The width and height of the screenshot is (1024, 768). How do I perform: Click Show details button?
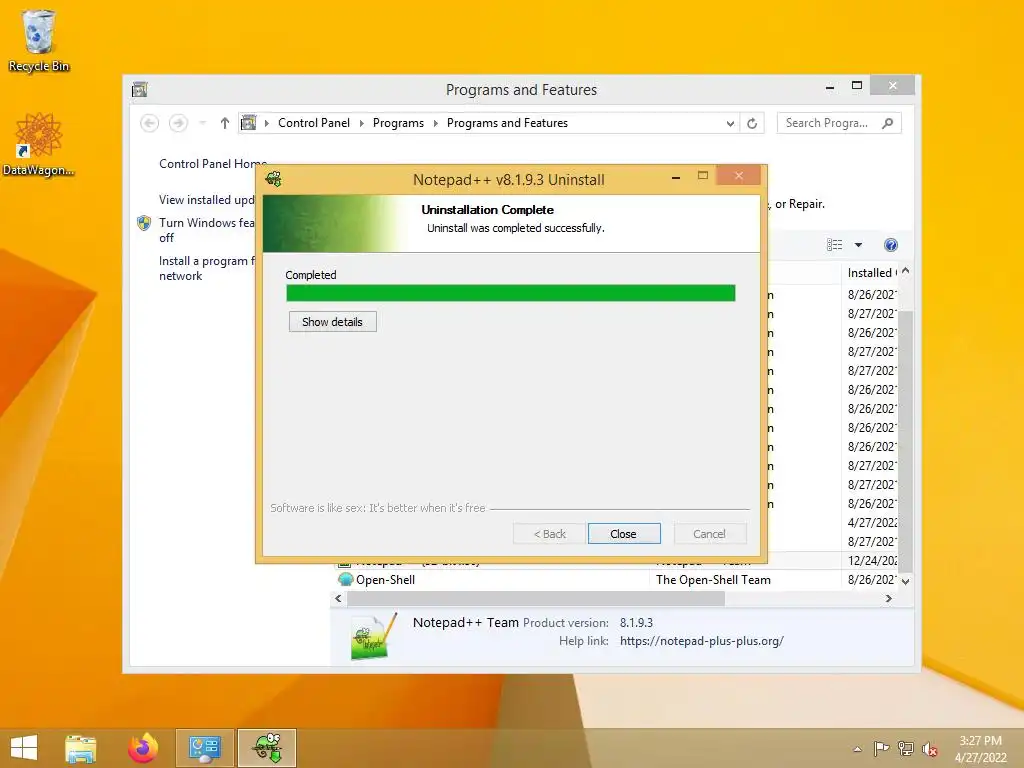click(x=332, y=322)
